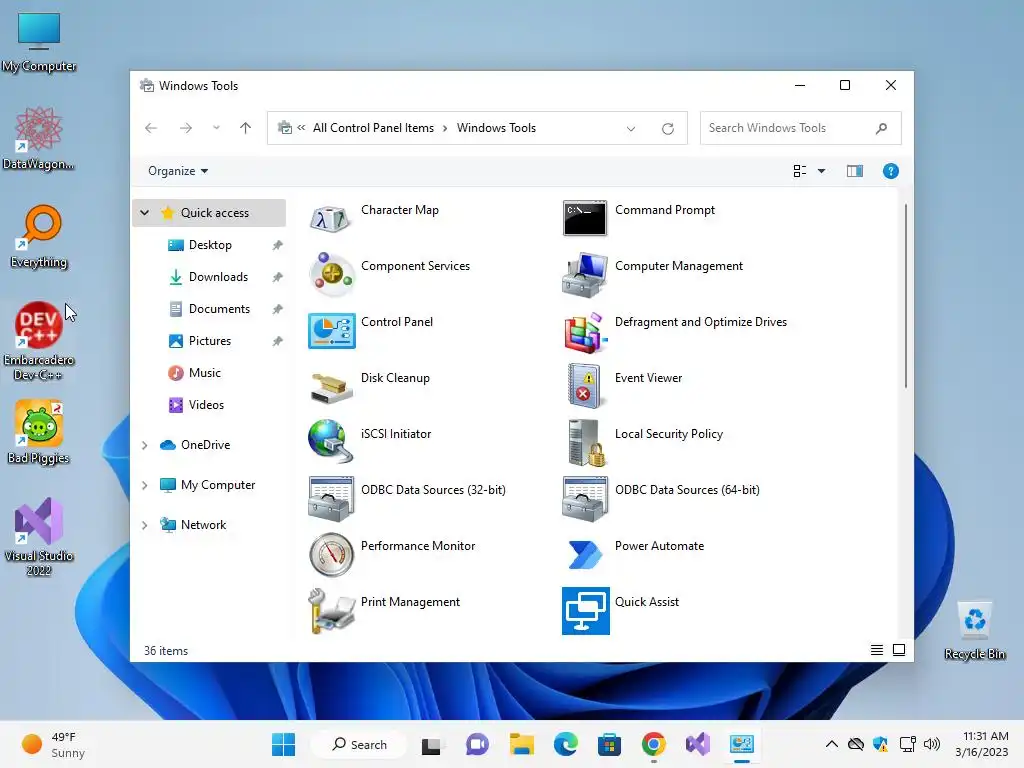Image resolution: width=1024 pixels, height=768 pixels.
Task: Open Google Chrome from the taskbar
Action: pyautogui.click(x=653, y=744)
